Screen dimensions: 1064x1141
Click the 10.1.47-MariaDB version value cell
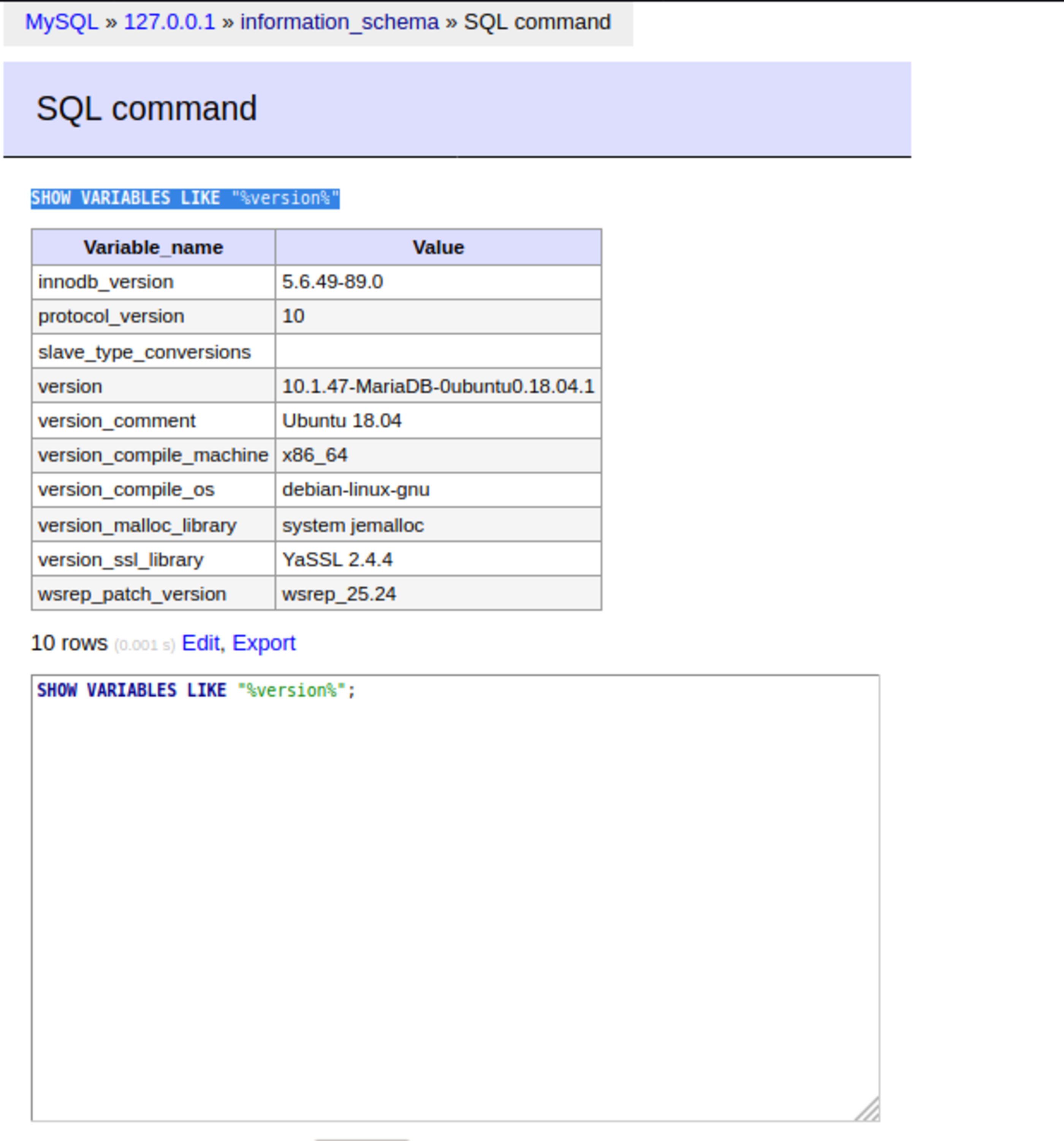tap(438, 386)
